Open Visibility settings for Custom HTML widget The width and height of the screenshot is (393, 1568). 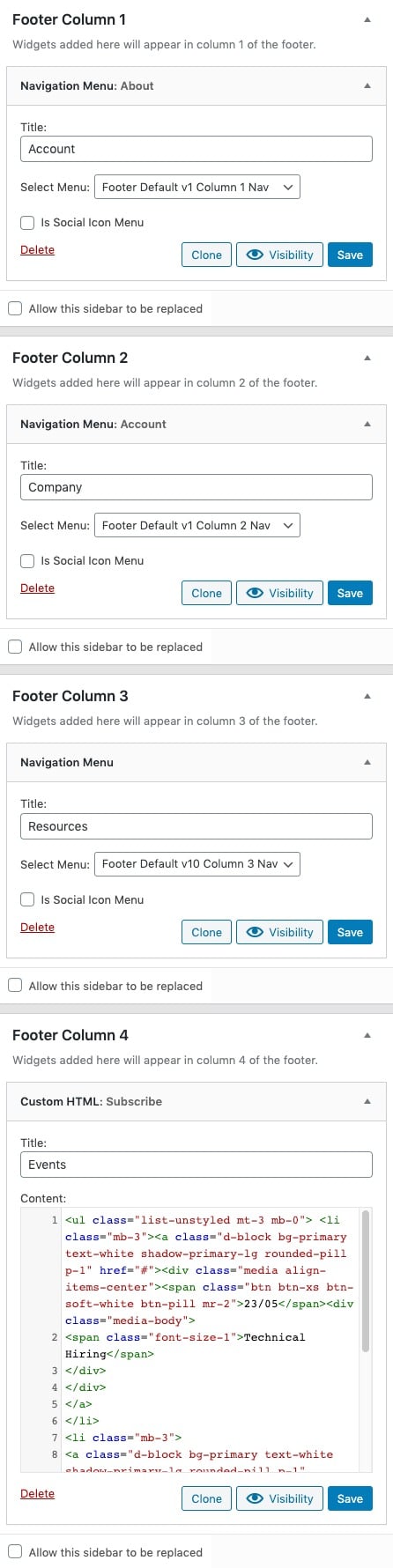(279, 1498)
